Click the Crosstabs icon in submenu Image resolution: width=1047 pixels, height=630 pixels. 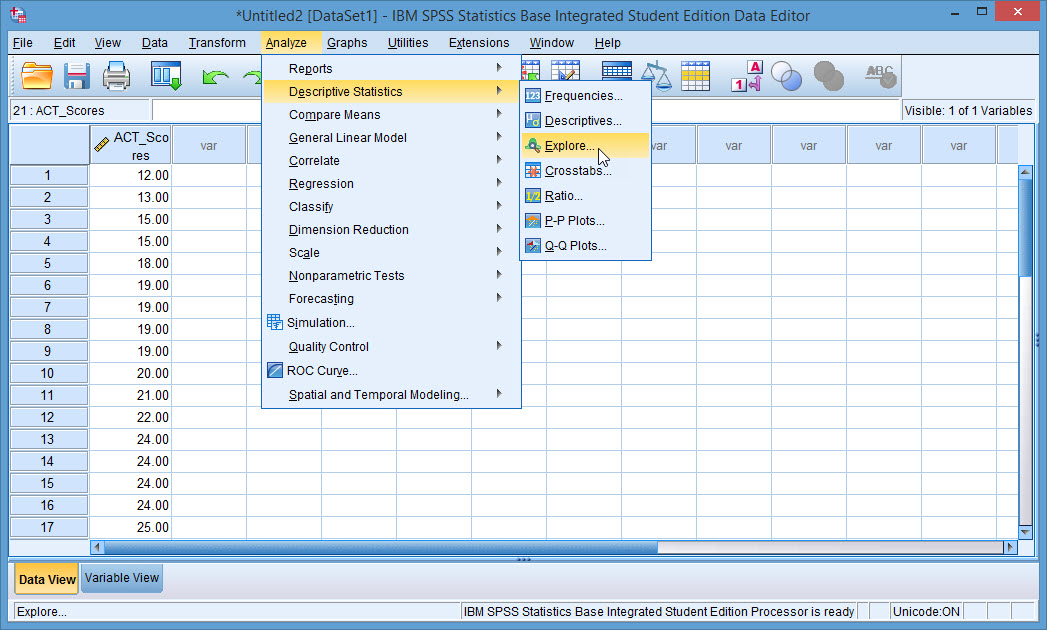[532, 170]
